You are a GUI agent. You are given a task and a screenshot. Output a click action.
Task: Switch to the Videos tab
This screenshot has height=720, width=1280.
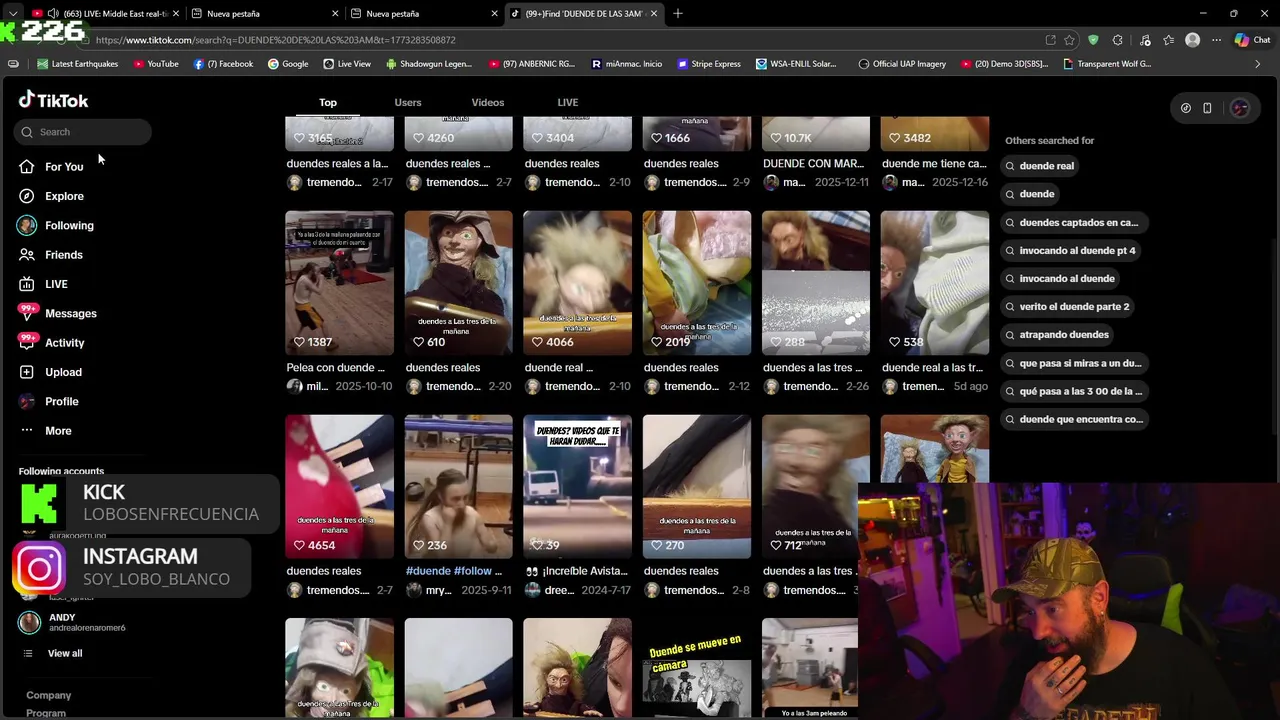(488, 102)
